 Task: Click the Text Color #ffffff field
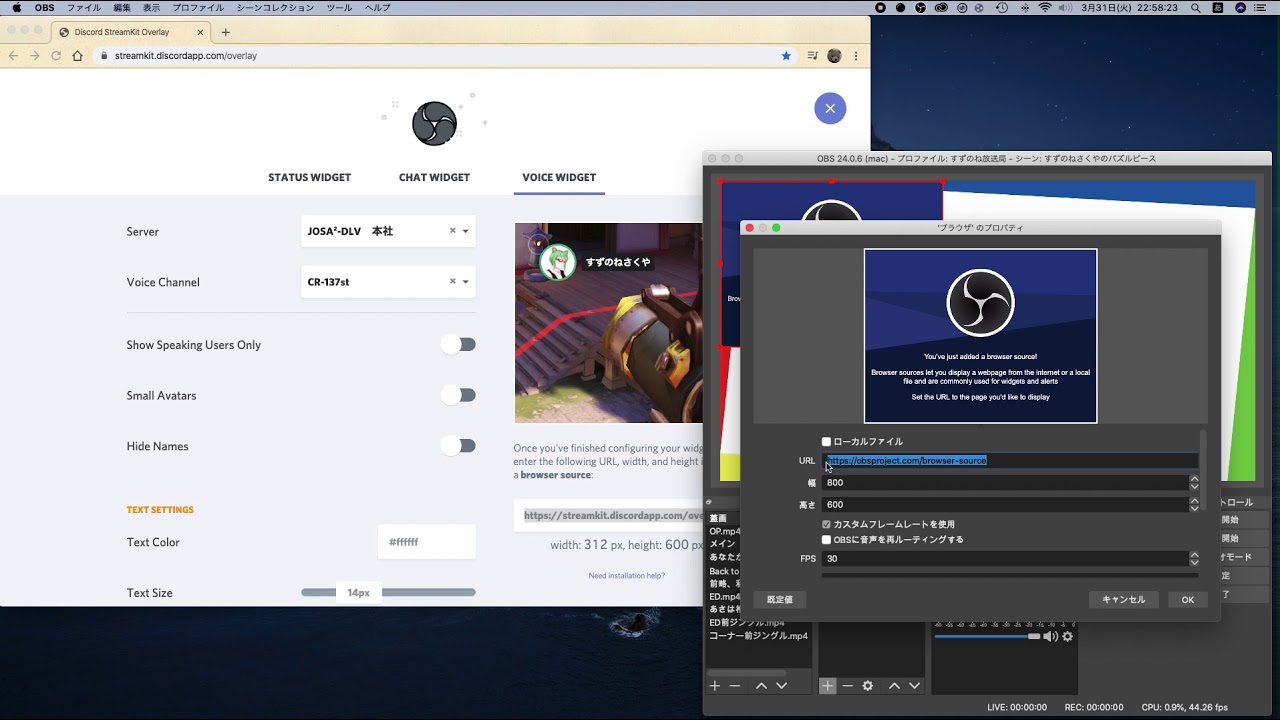coord(426,542)
